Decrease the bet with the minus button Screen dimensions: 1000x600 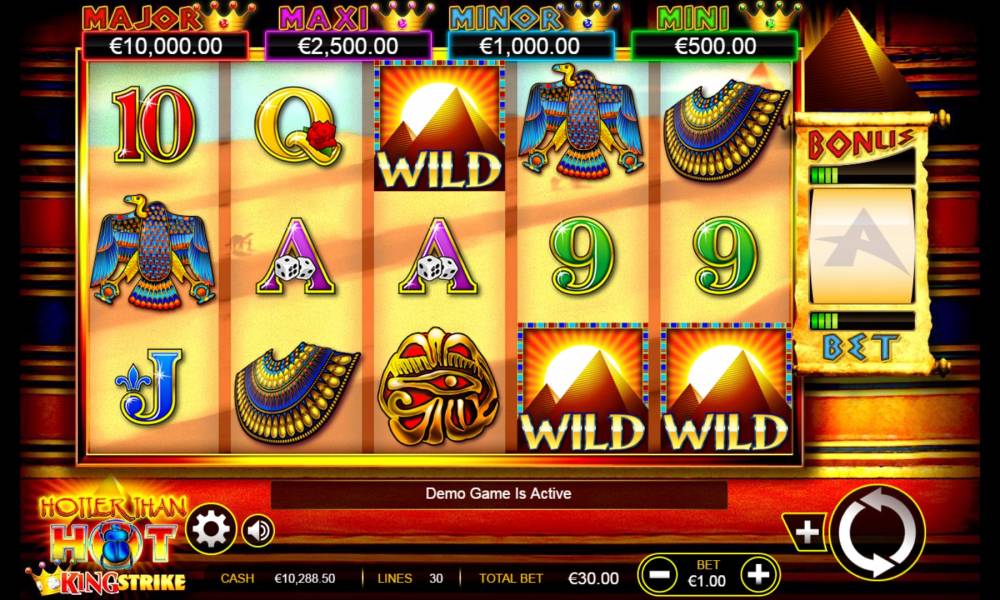[659, 575]
